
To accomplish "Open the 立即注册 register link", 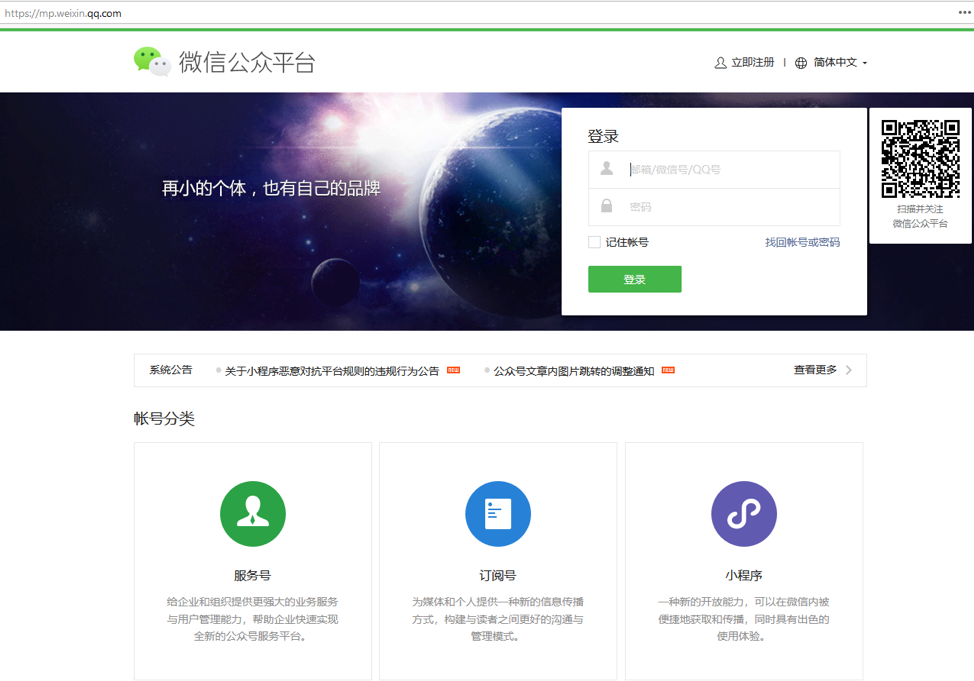I will pyautogui.click(x=752, y=62).
